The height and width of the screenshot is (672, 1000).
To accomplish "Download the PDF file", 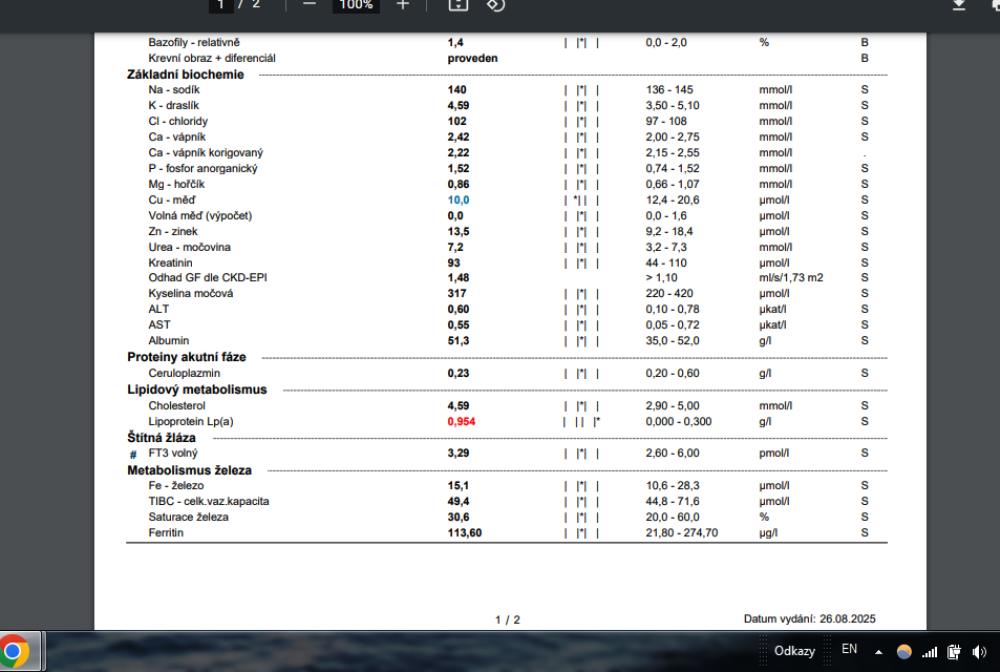I will (x=959, y=5).
